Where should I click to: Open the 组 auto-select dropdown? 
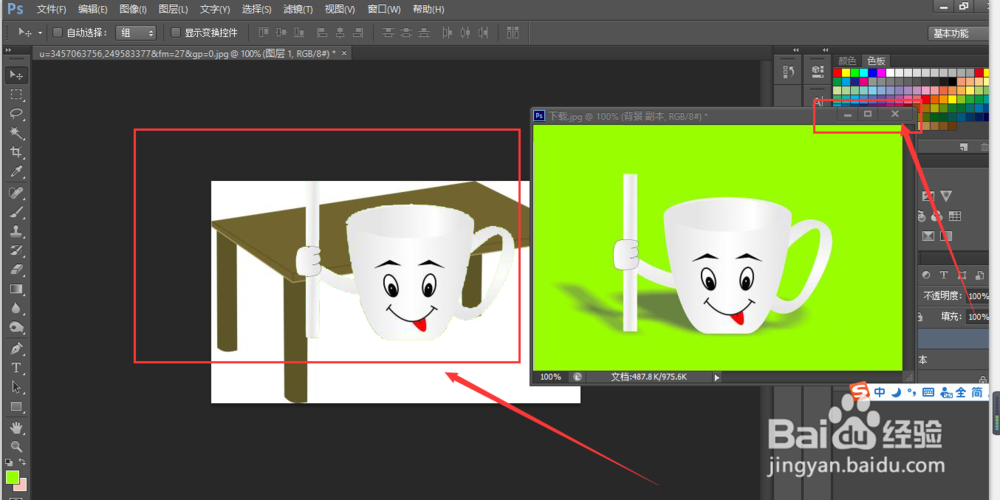136,32
